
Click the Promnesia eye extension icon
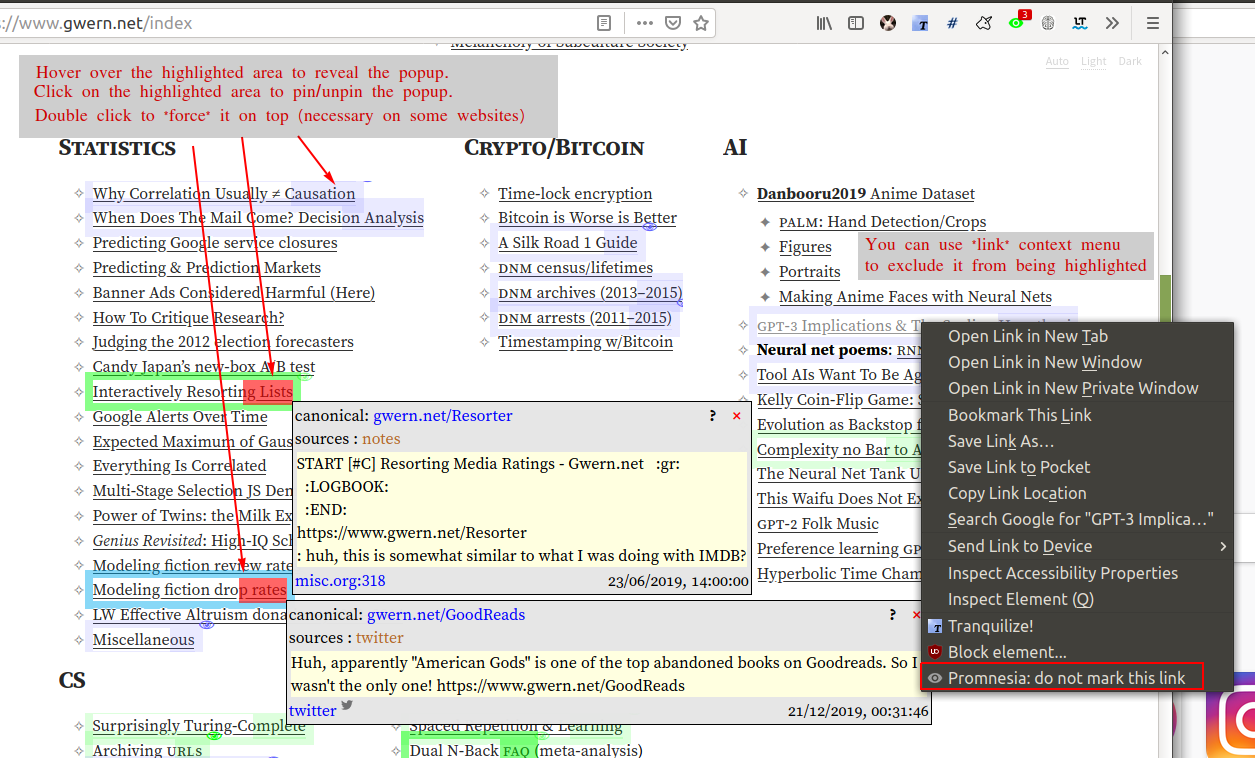[x=1017, y=23]
